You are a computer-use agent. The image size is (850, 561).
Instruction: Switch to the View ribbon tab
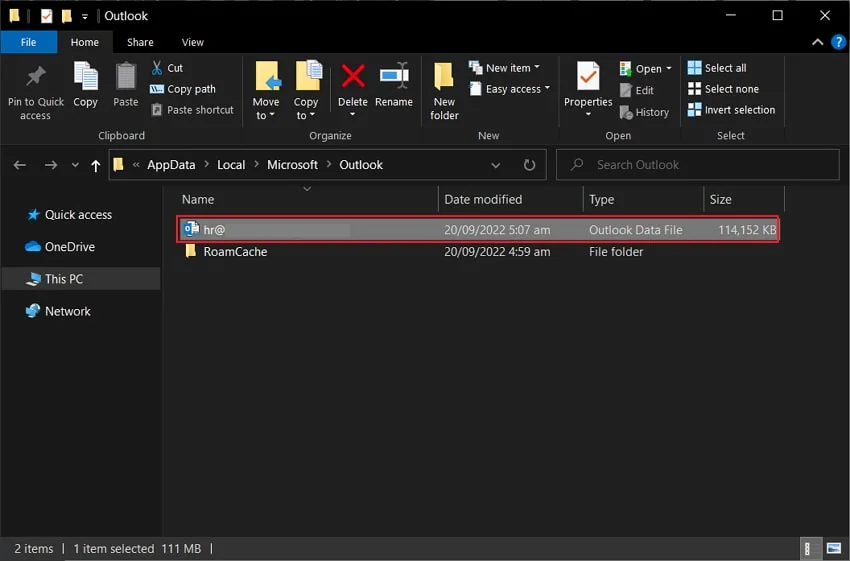(192, 42)
